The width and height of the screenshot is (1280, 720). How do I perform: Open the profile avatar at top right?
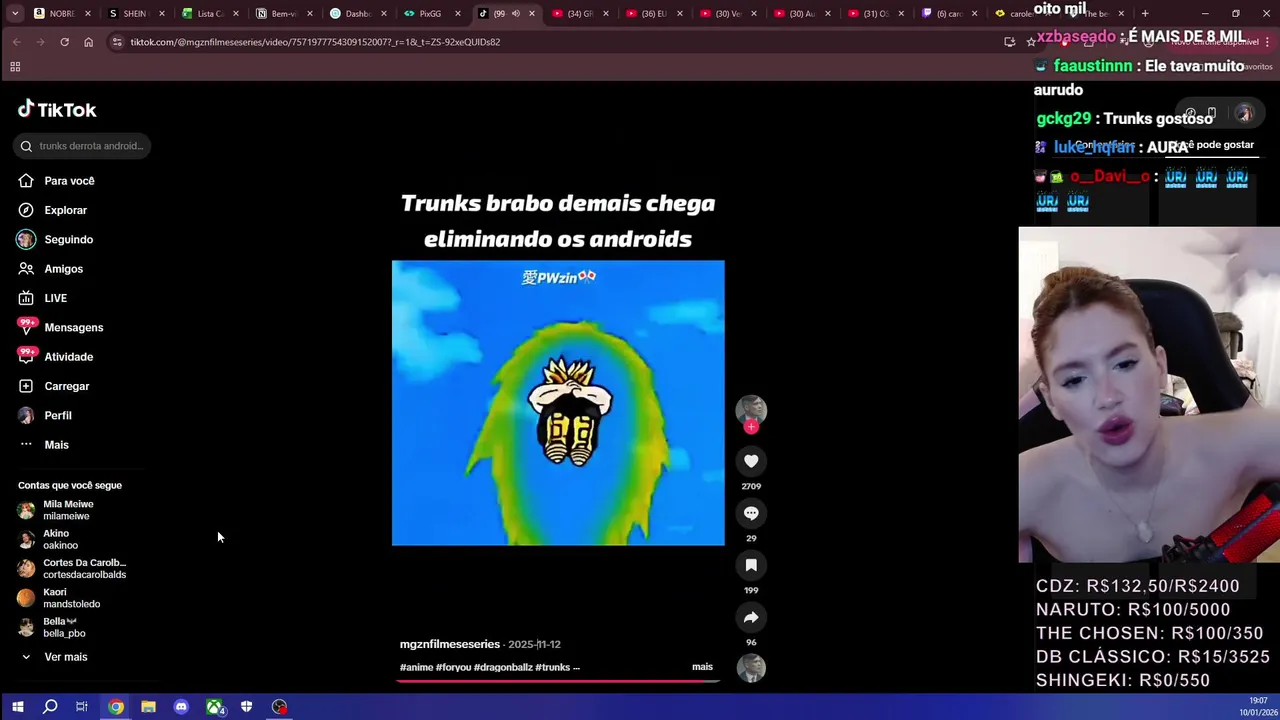[x=1244, y=114]
